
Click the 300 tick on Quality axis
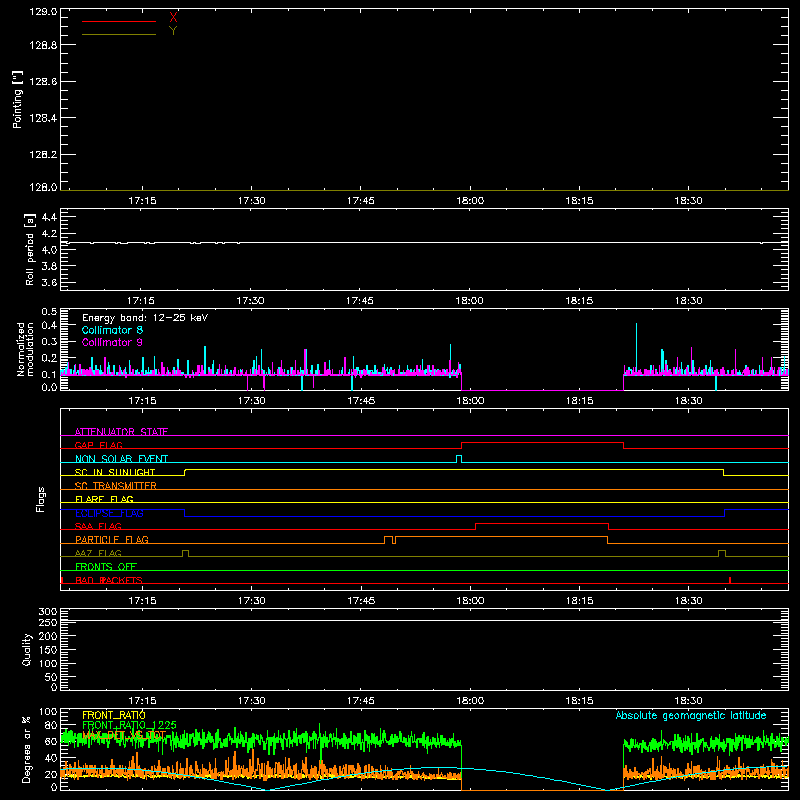click(47, 611)
